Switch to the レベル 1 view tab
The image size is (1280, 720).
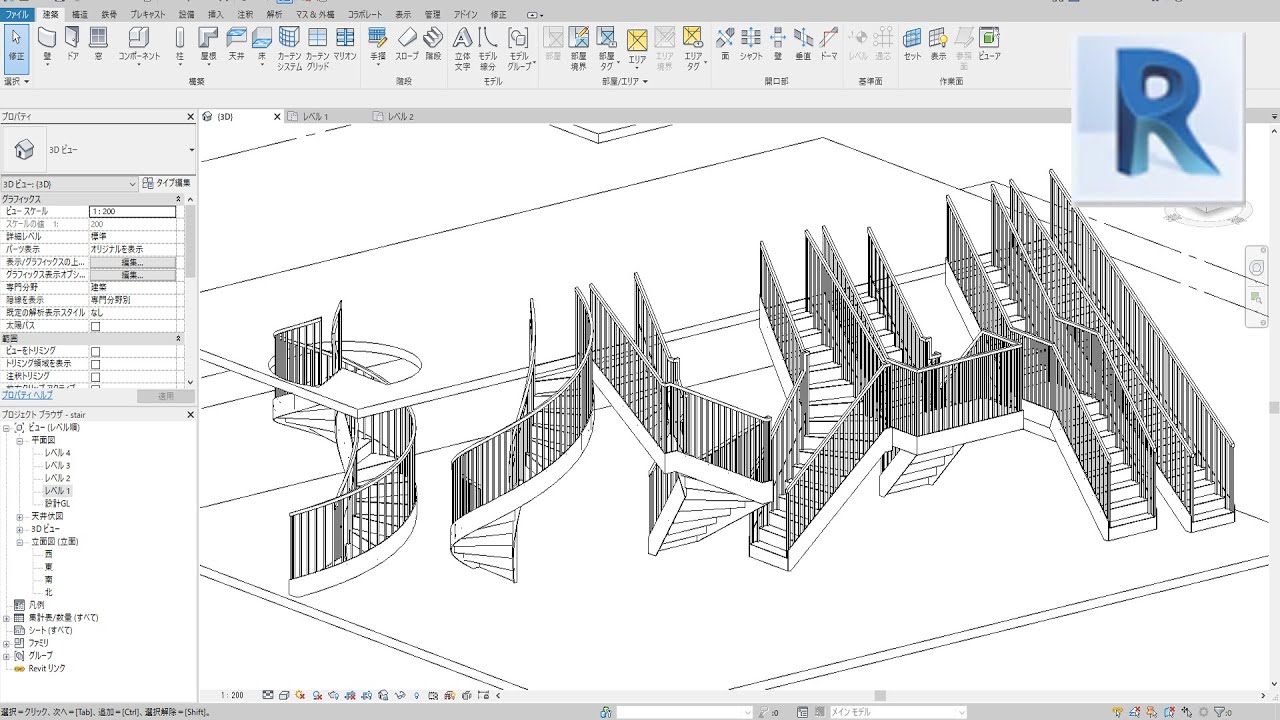(315, 116)
